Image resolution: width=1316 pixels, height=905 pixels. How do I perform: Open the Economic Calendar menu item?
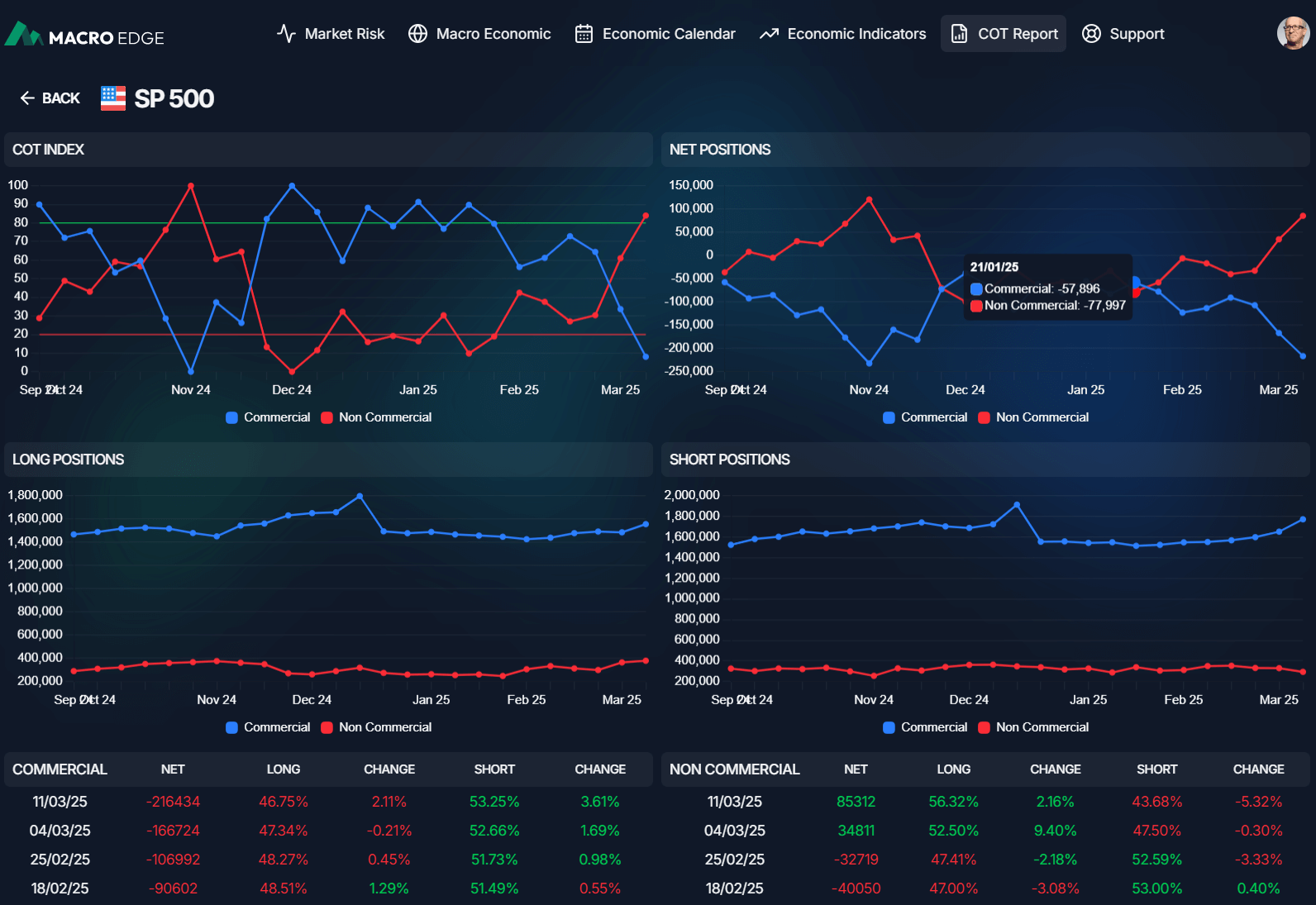[668, 34]
